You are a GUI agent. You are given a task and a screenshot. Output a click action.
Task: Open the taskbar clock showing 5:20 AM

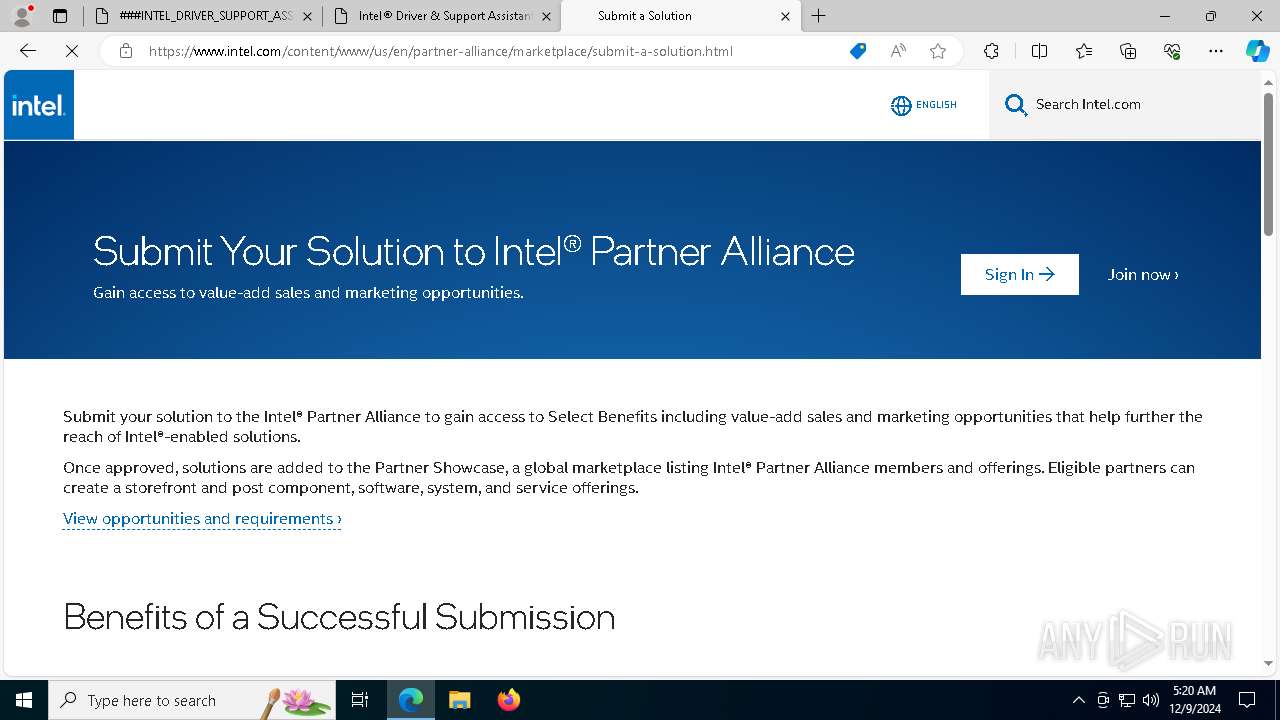point(1196,700)
